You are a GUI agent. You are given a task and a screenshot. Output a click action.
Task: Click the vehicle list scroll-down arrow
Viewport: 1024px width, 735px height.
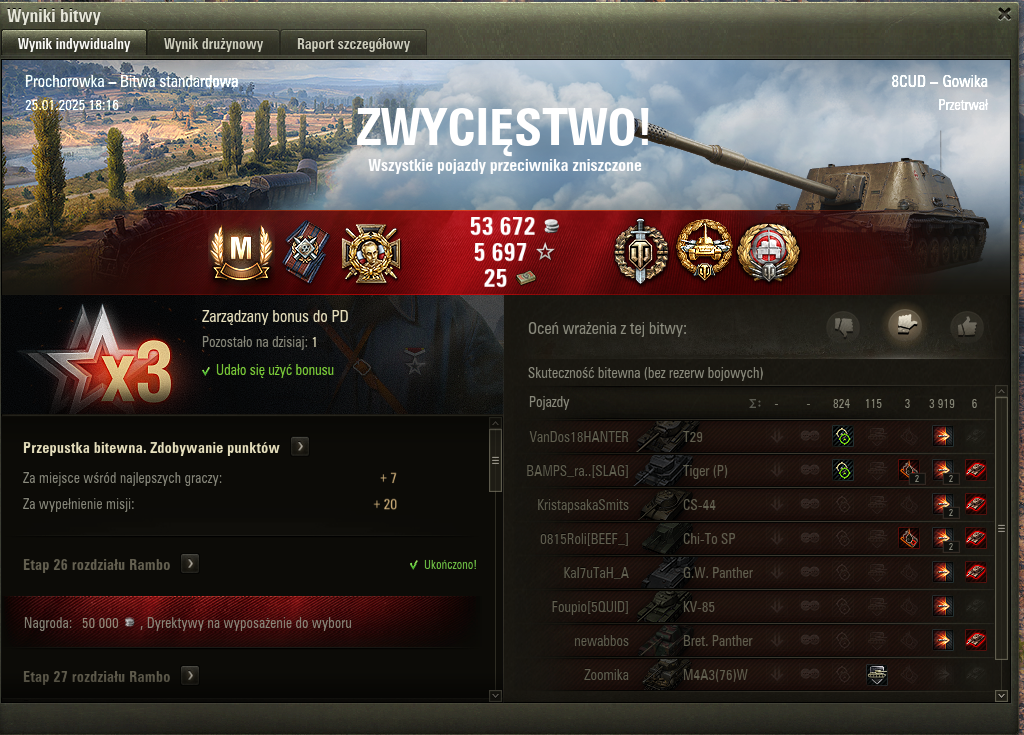1001,696
